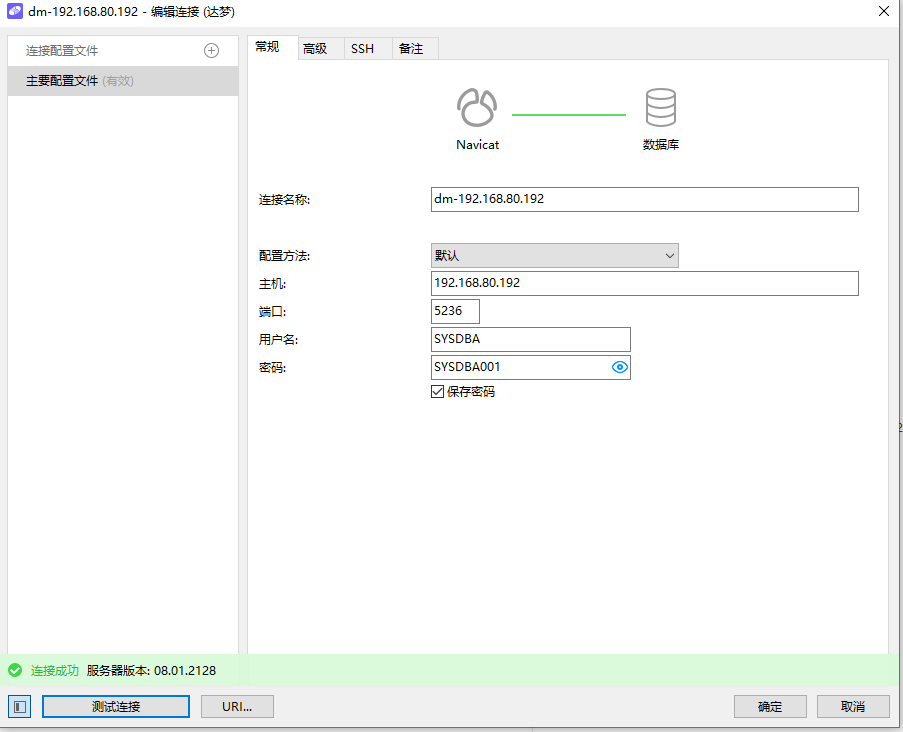Switch to the 高级 tab
The width and height of the screenshot is (903, 732).
pyautogui.click(x=315, y=48)
